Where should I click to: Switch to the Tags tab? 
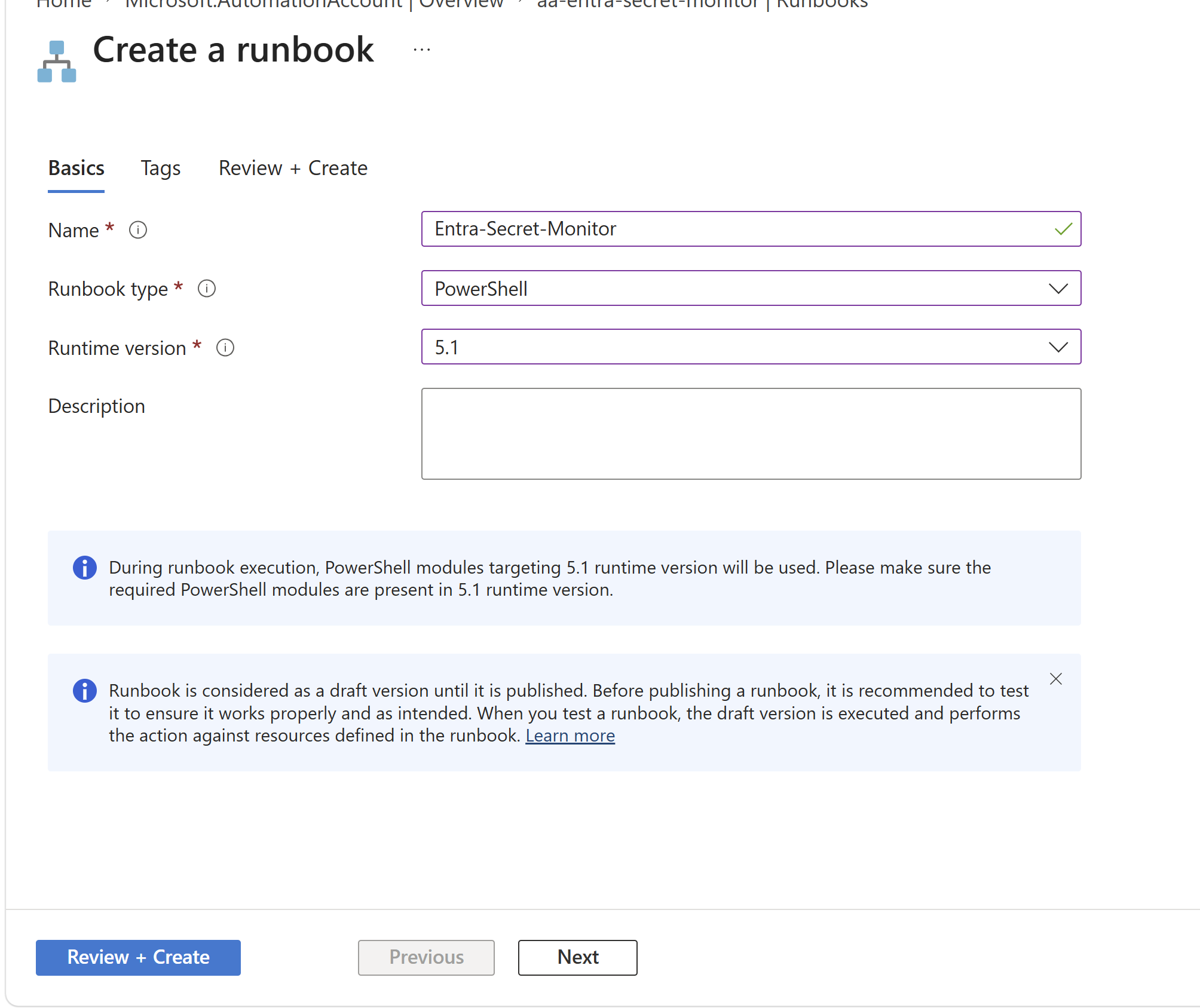[x=161, y=168]
